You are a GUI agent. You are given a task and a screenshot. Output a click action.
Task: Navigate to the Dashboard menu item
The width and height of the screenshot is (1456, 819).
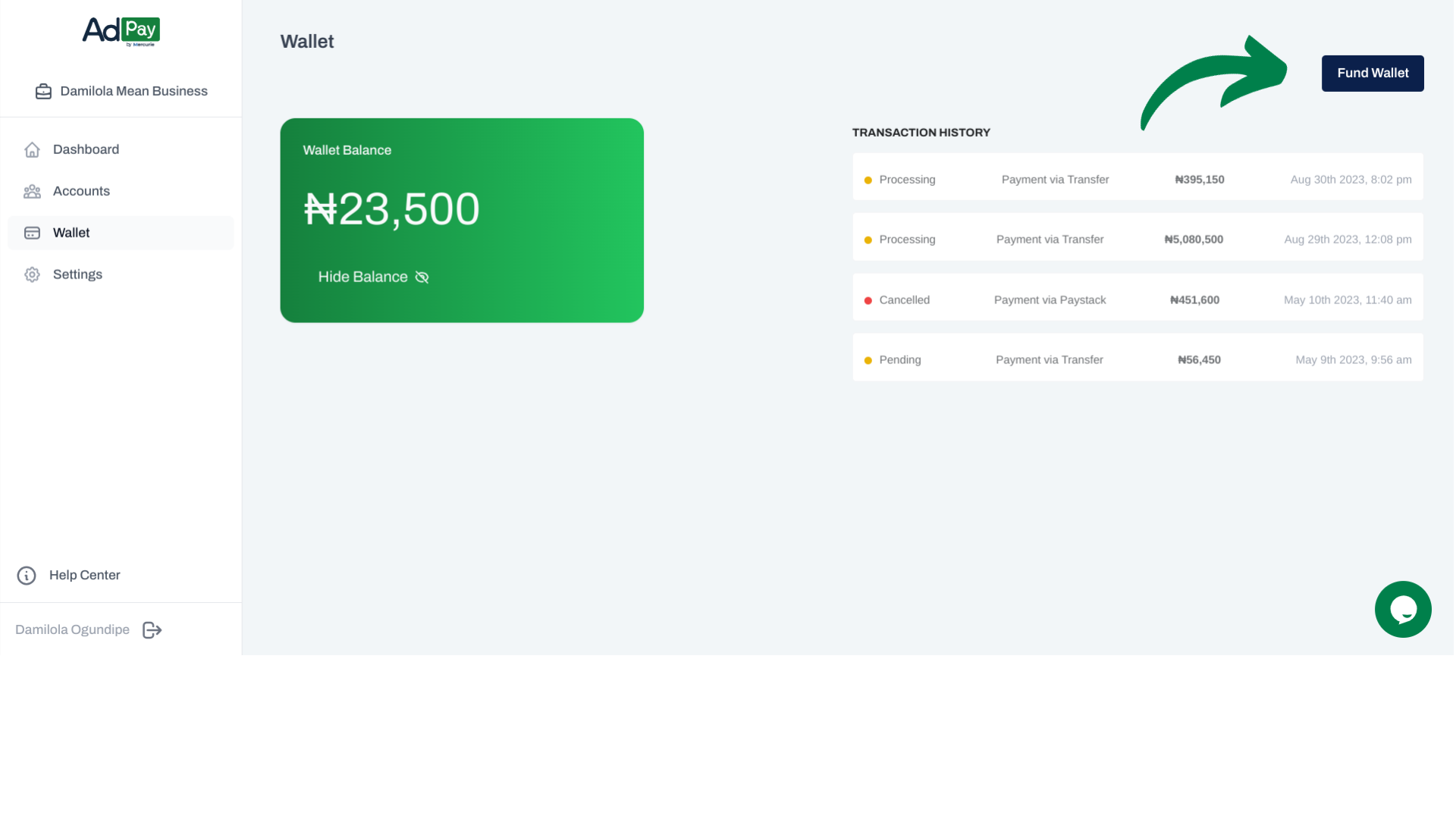click(86, 149)
